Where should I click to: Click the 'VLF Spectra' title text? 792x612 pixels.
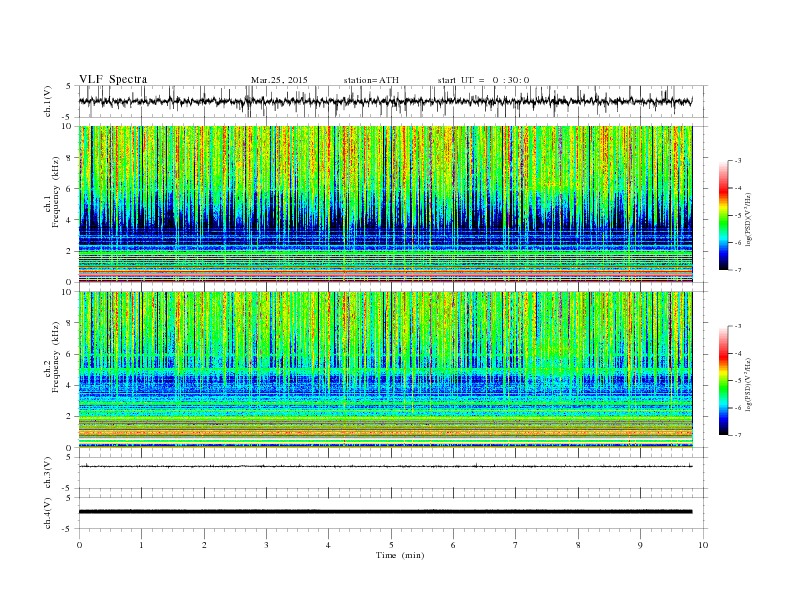click(113, 79)
